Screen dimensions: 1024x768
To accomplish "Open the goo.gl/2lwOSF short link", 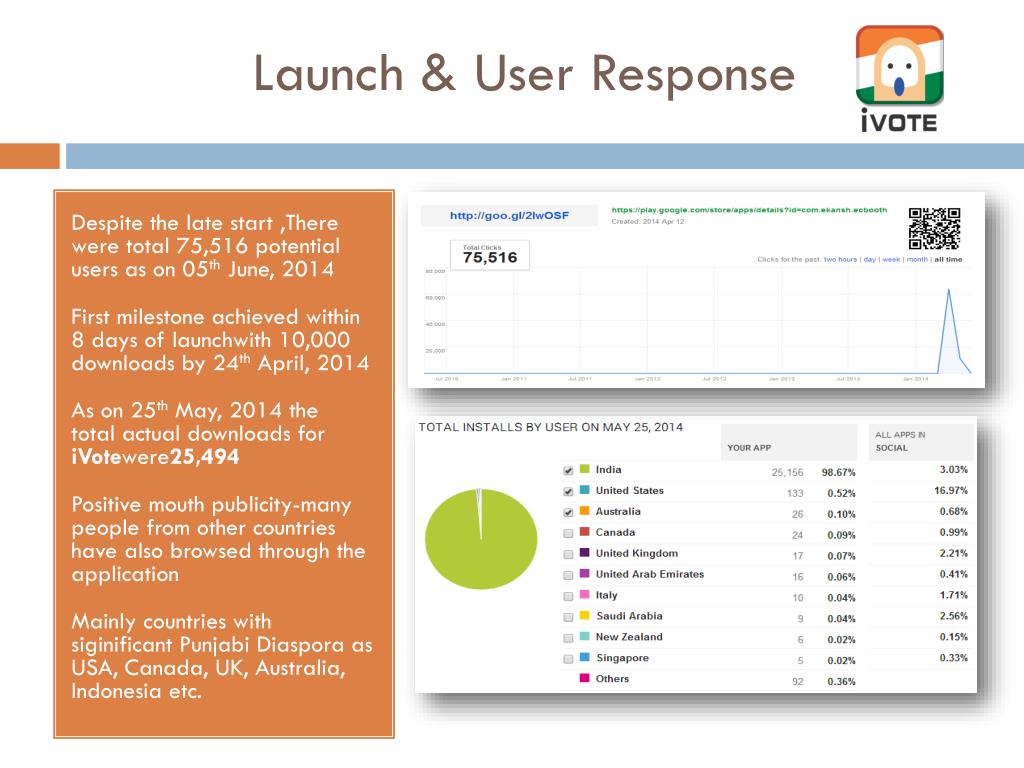I will point(509,216).
